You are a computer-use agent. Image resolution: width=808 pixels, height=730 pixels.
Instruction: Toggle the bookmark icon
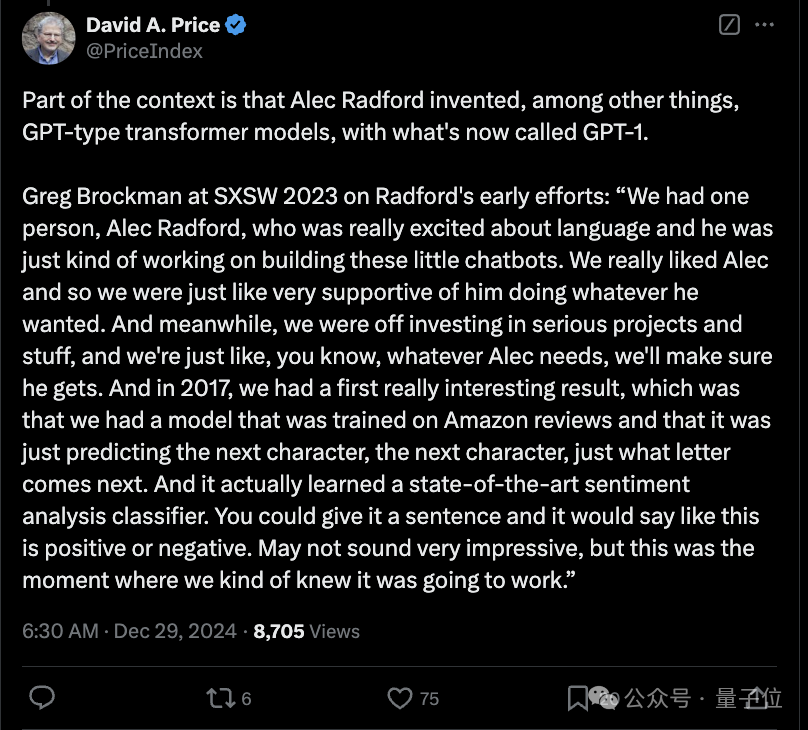578,699
